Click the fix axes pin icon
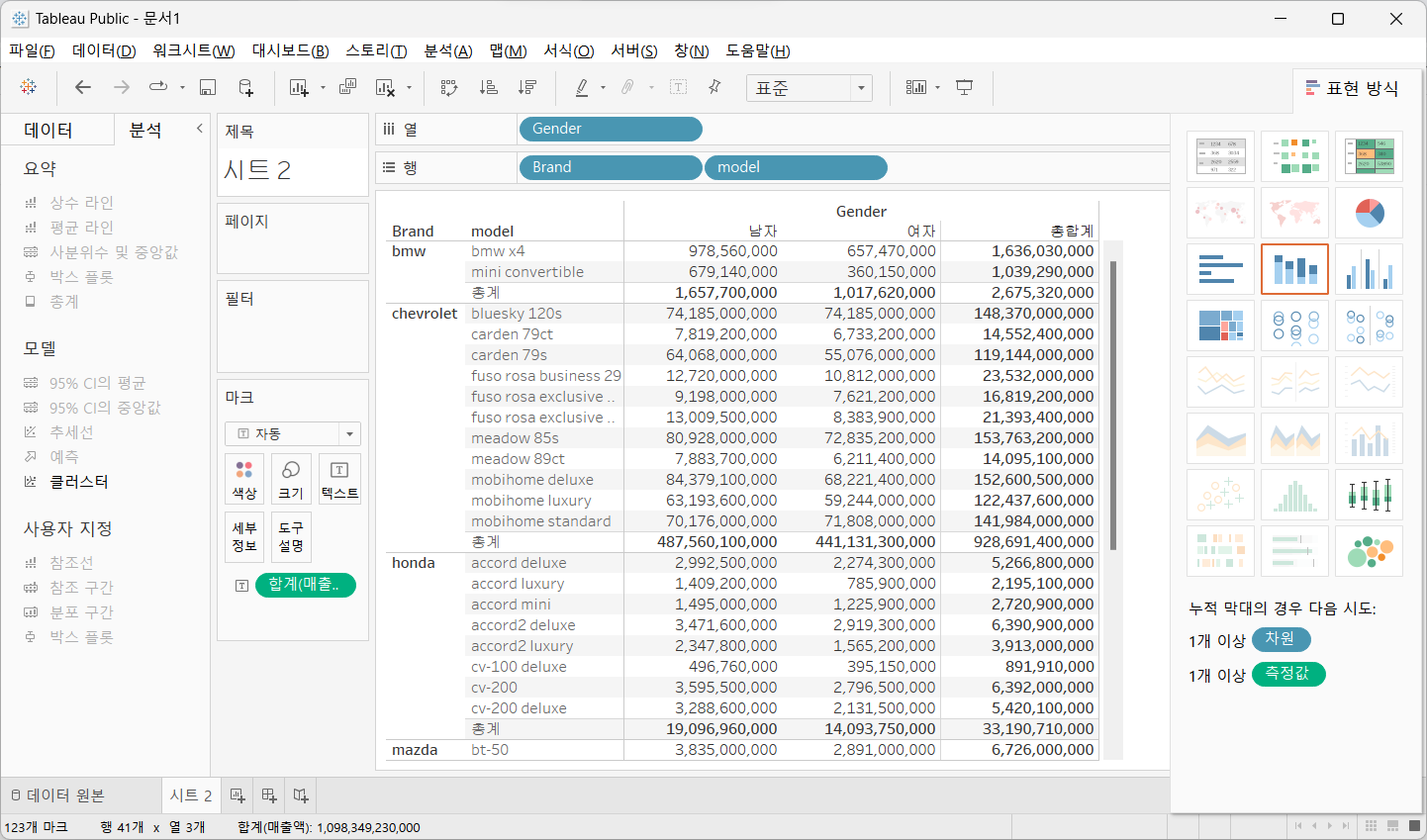This screenshot has width=1427, height=840. point(714,87)
